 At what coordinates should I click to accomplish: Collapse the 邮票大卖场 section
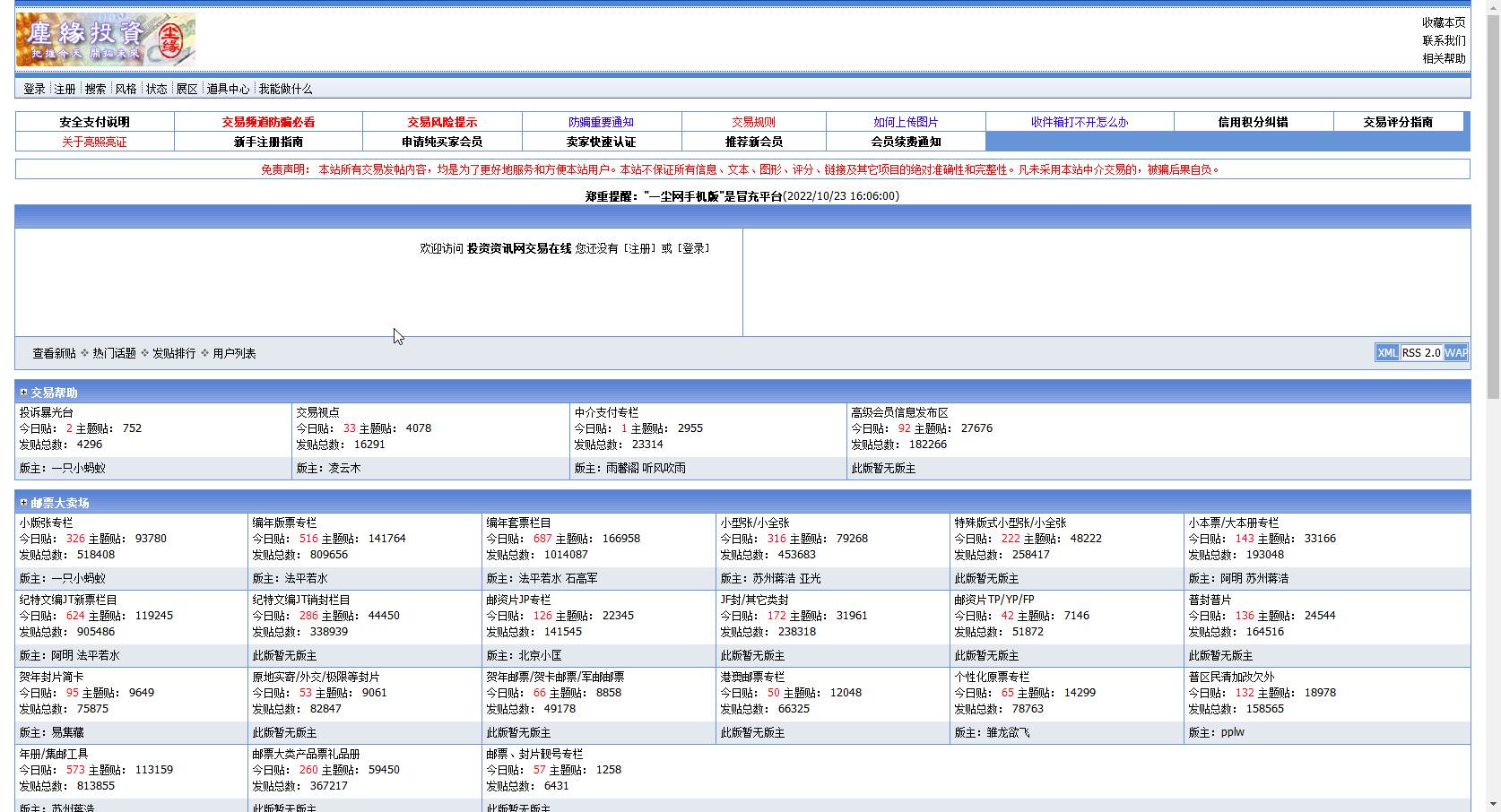coord(24,503)
